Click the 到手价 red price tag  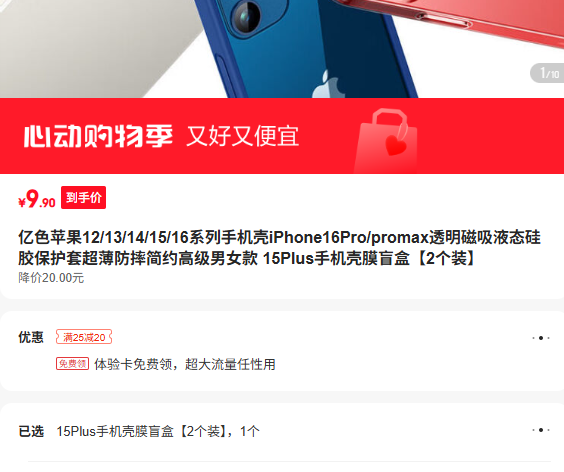(83, 198)
